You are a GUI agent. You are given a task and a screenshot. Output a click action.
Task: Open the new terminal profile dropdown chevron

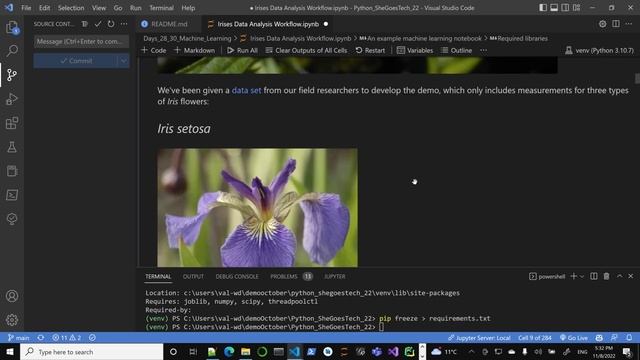(x=582, y=276)
